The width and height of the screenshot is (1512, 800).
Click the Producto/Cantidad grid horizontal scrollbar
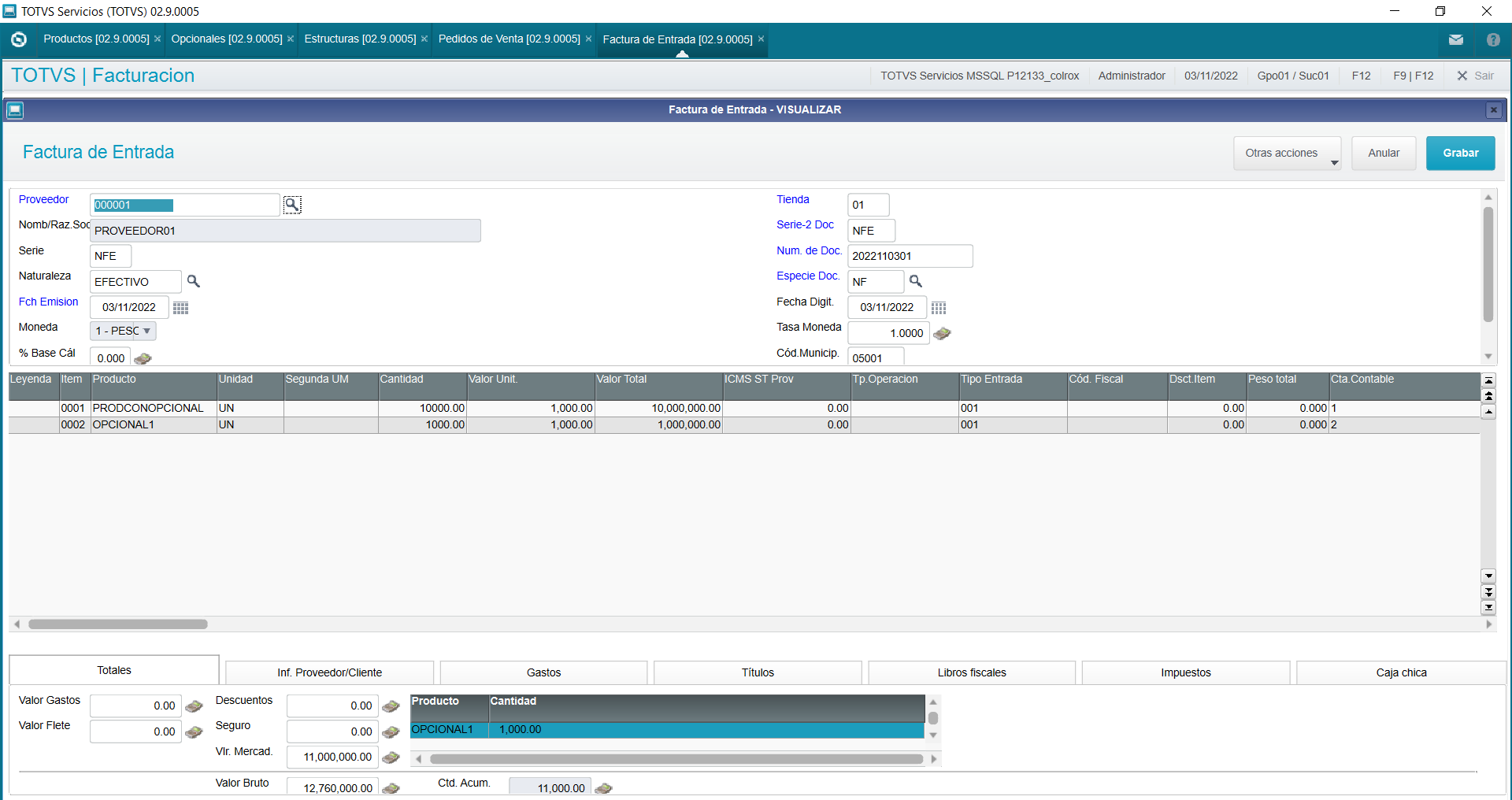(676, 759)
